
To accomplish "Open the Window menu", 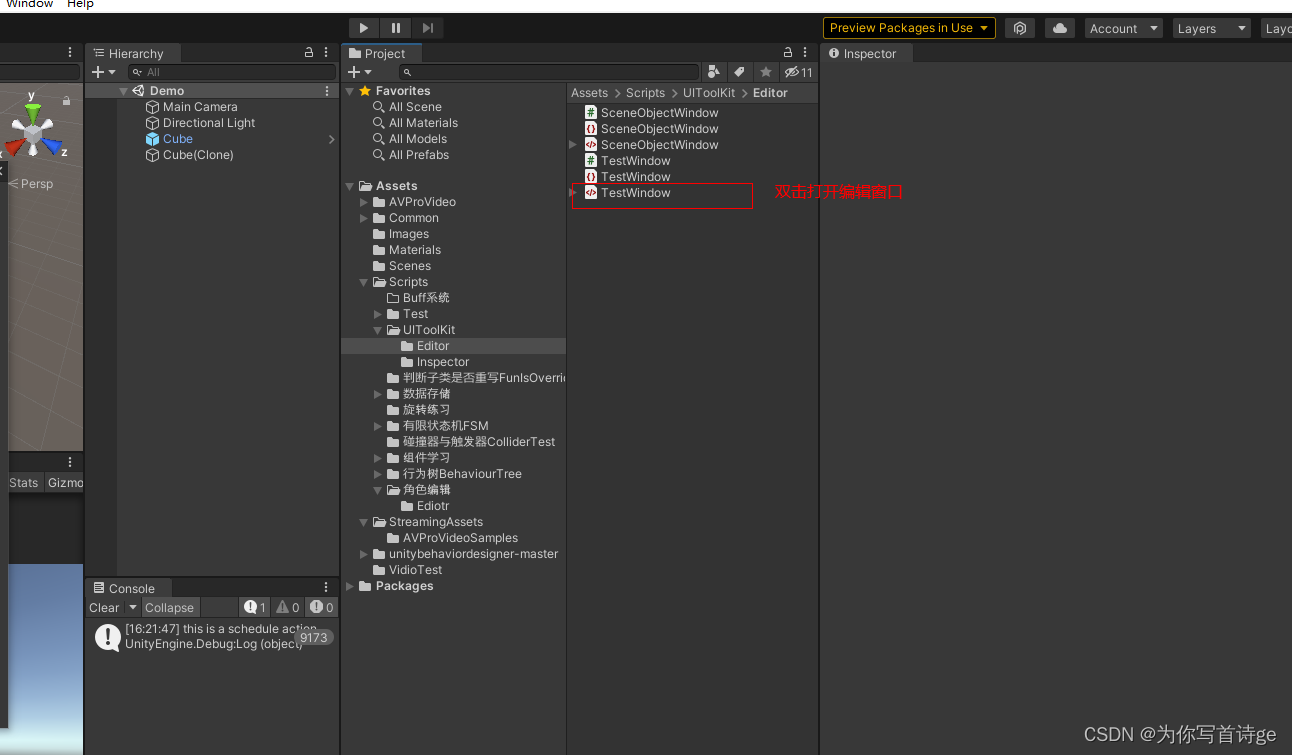I will point(29,5).
